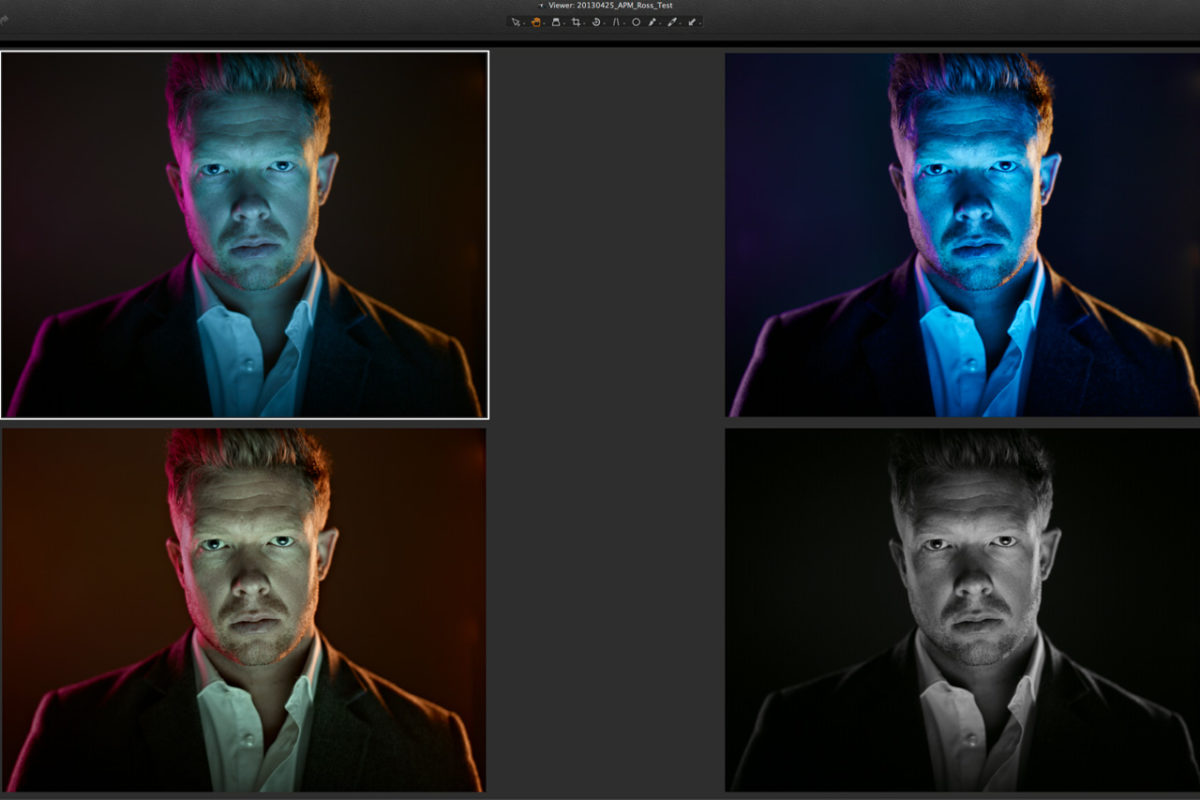
Task: Expand the Viewer title disclosure triangle
Action: pos(540,5)
